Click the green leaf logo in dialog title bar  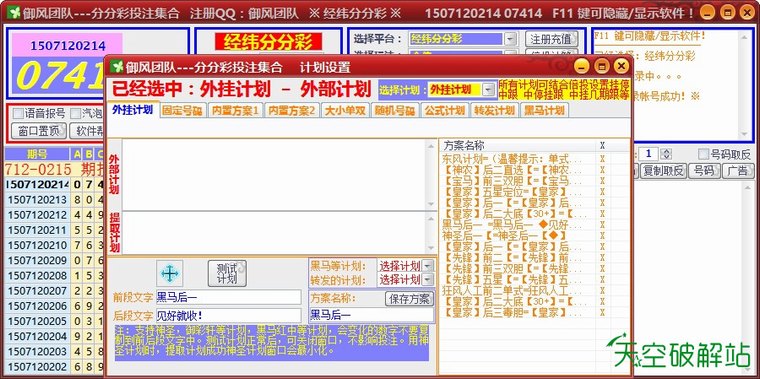(116, 66)
